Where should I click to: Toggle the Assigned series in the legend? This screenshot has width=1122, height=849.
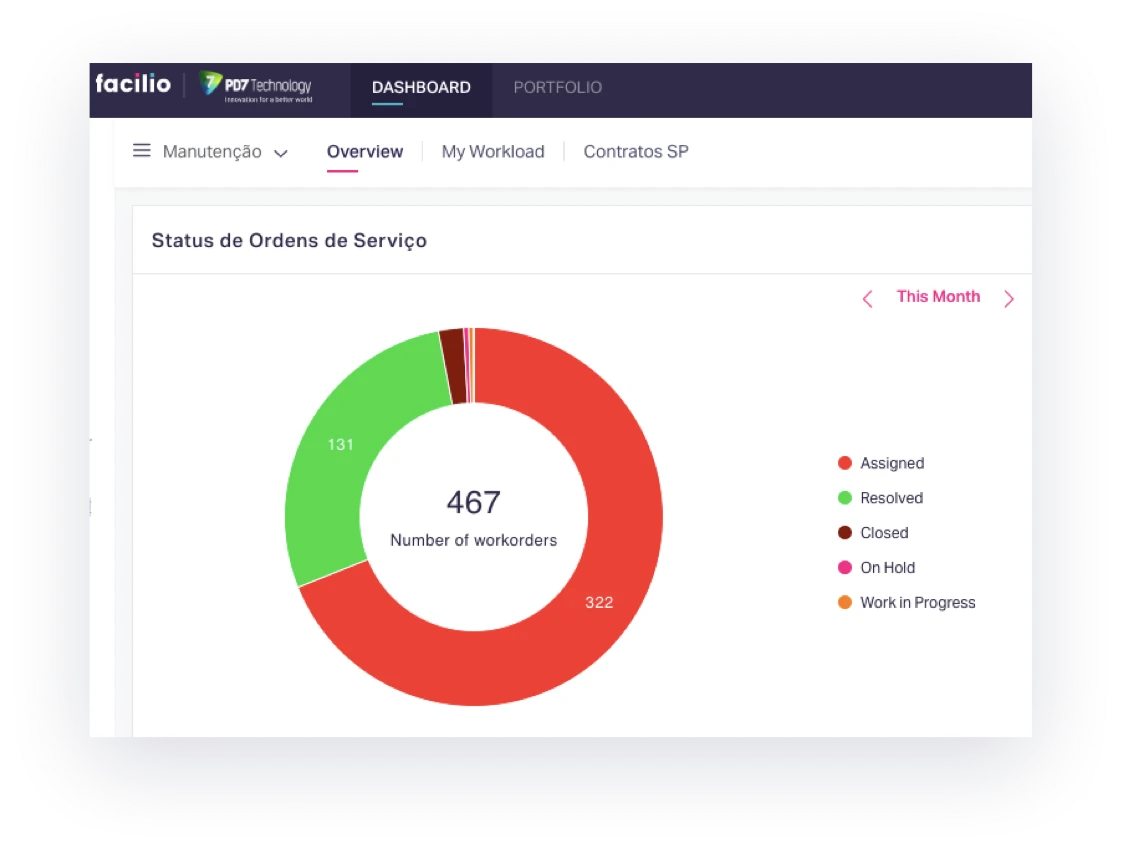pyautogui.click(x=891, y=463)
